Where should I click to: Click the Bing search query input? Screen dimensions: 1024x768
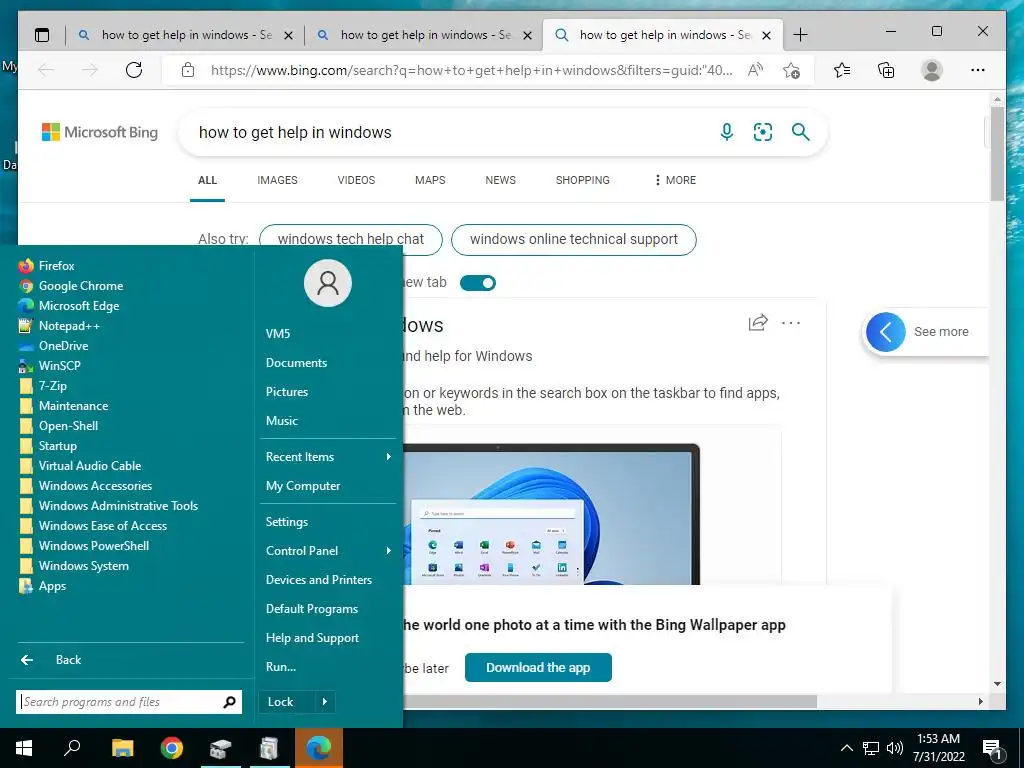click(x=451, y=132)
